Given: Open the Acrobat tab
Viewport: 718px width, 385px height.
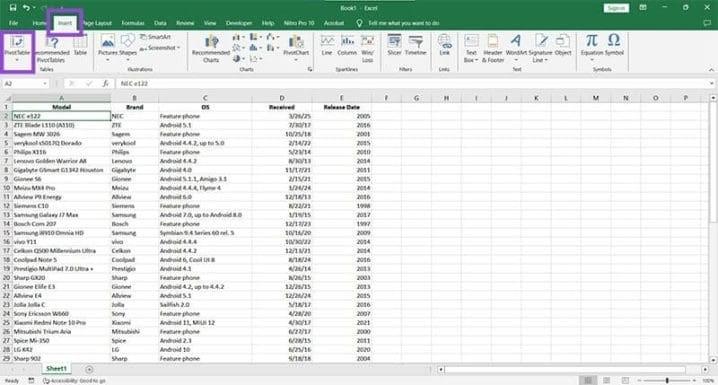Looking at the screenshot, I should tap(334, 23).
